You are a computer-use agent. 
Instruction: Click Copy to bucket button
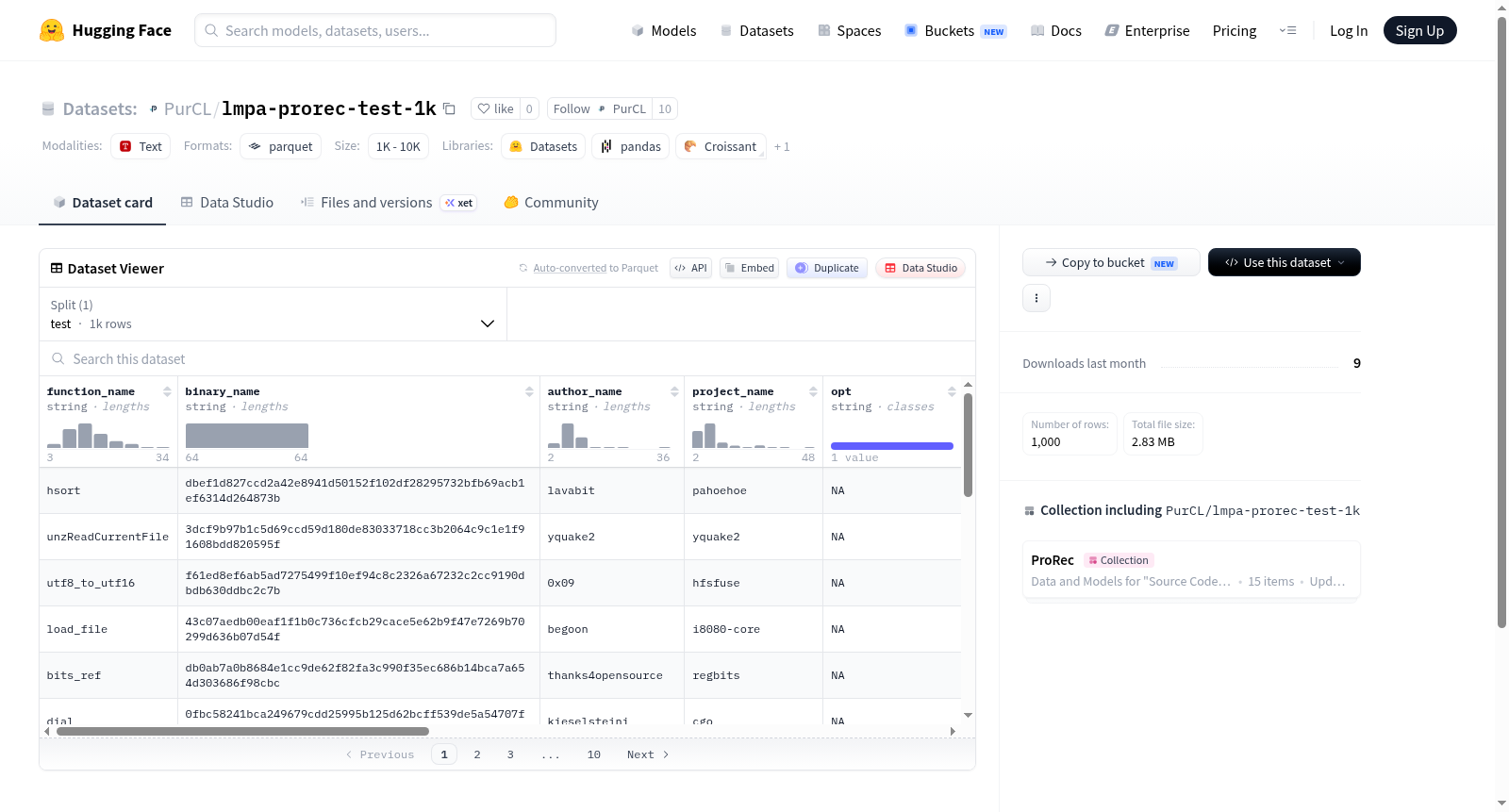[1111, 262]
